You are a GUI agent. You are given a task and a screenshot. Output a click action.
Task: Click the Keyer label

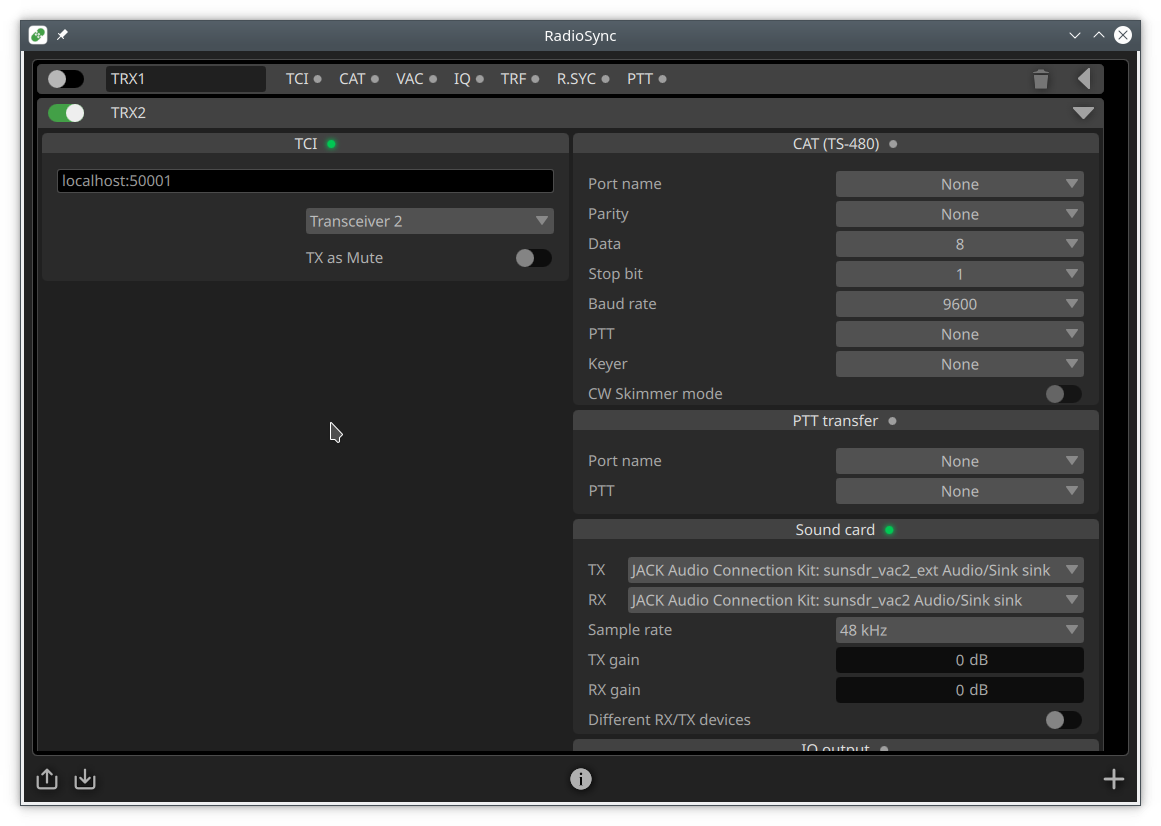click(x=608, y=364)
